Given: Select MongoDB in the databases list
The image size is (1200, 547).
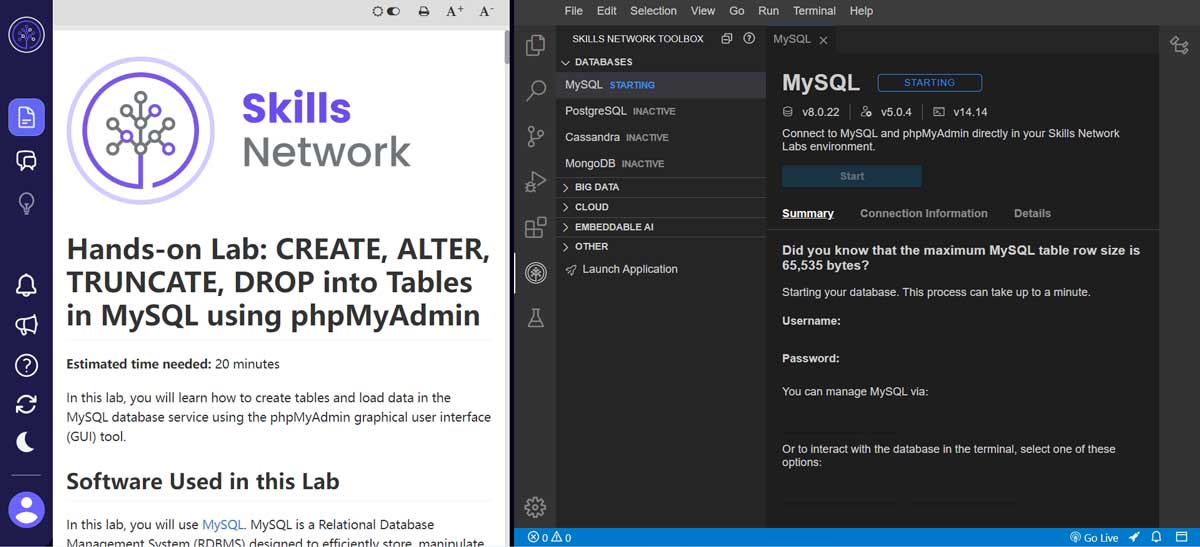Looking at the screenshot, I should (662, 163).
